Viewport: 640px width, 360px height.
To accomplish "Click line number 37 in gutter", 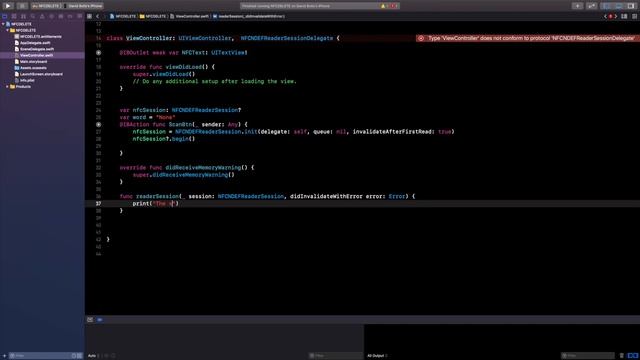I will coord(98,203).
